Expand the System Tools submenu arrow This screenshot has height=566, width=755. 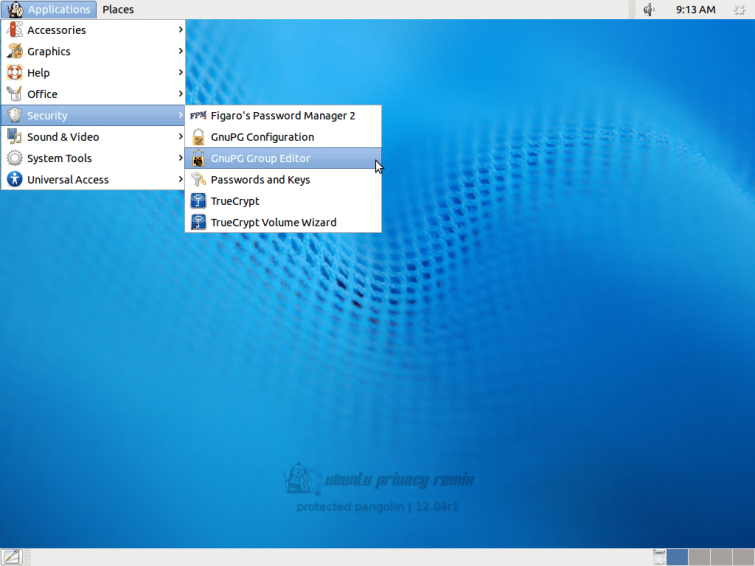[181, 158]
